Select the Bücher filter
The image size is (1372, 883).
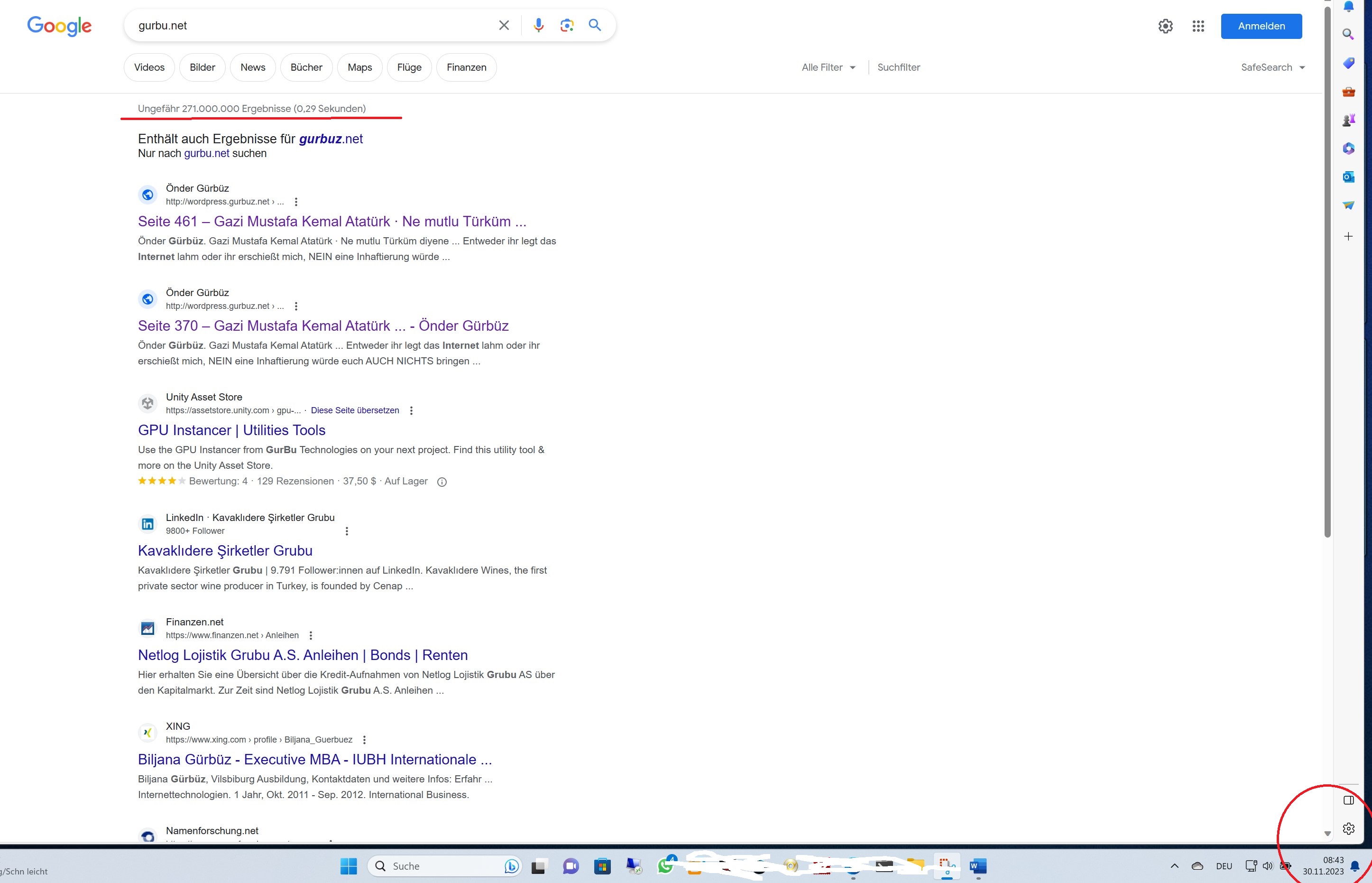point(306,67)
